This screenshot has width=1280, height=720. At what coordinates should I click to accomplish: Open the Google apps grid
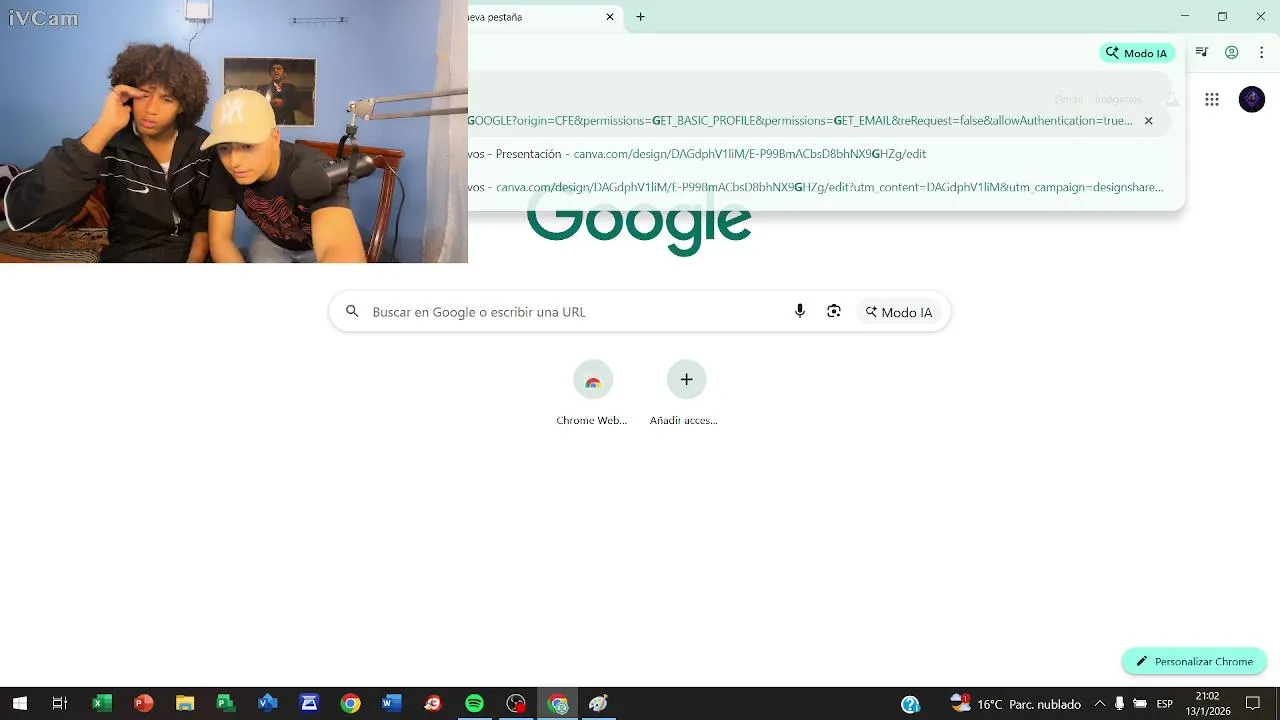click(1212, 99)
